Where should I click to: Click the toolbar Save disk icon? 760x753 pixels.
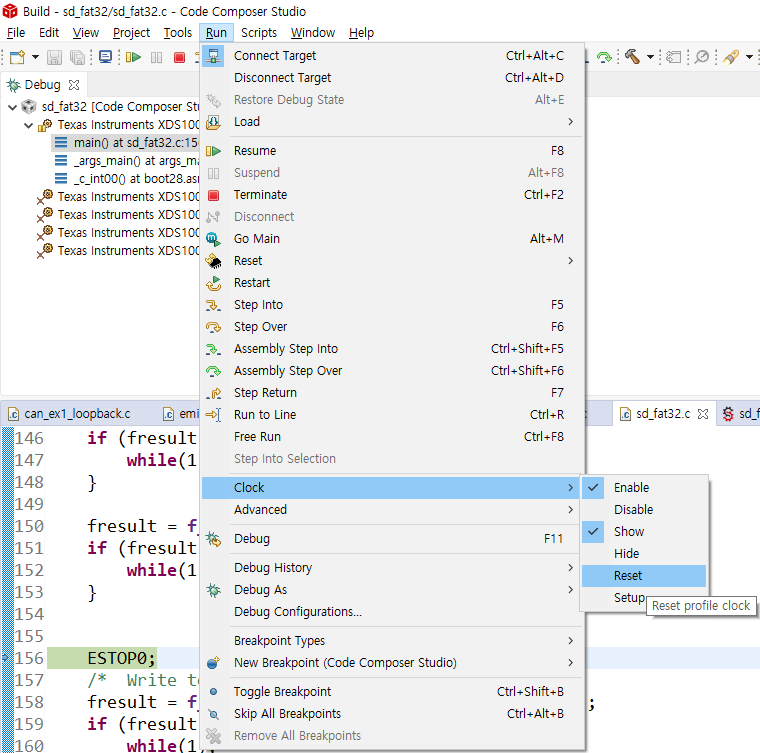(54, 57)
